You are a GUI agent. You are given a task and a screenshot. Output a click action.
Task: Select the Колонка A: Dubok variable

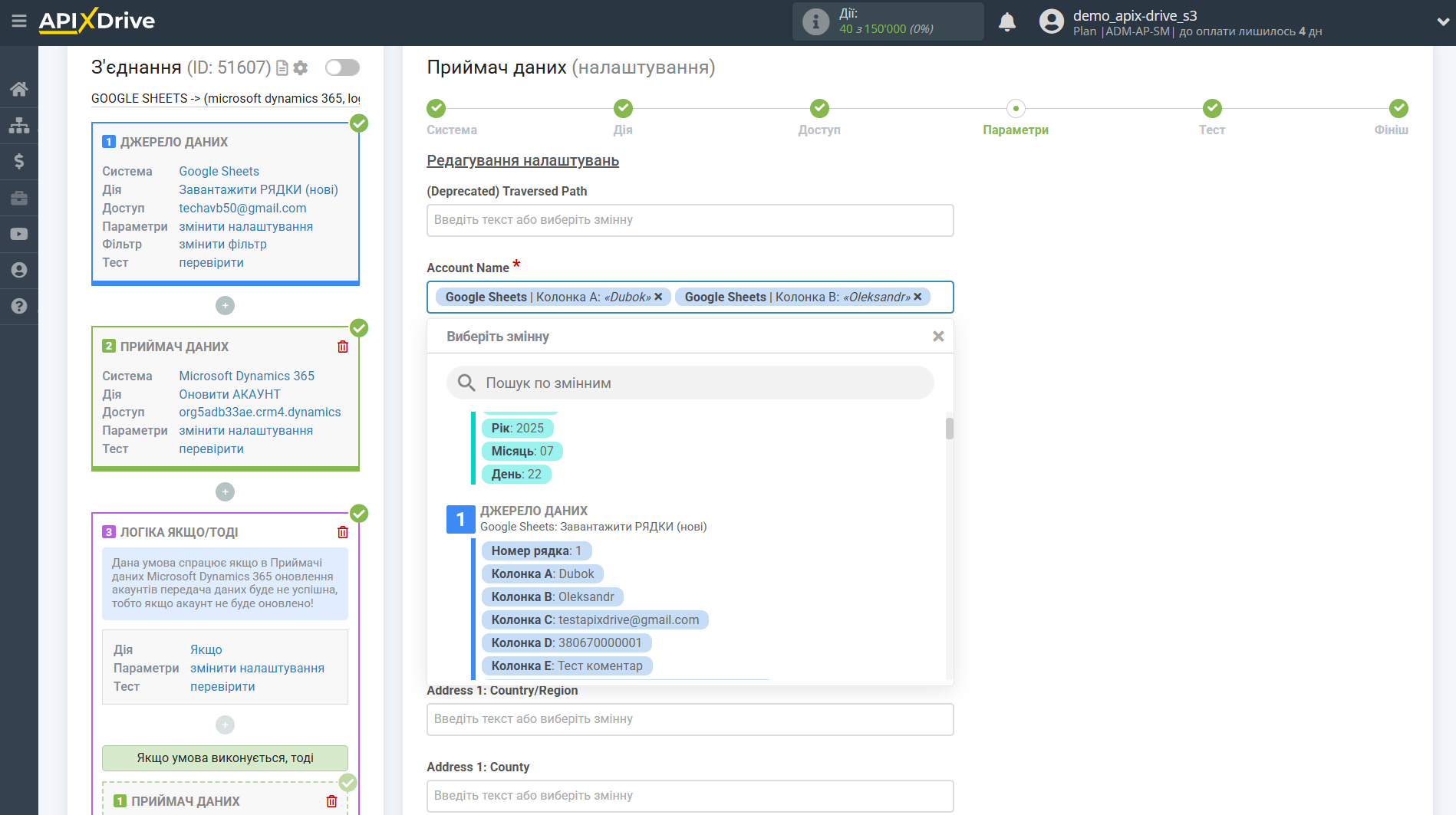pyautogui.click(x=542, y=573)
